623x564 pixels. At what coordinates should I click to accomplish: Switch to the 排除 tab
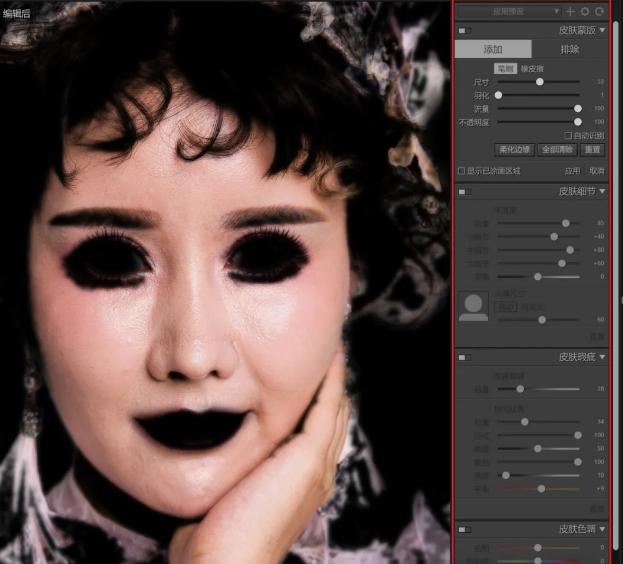570,49
